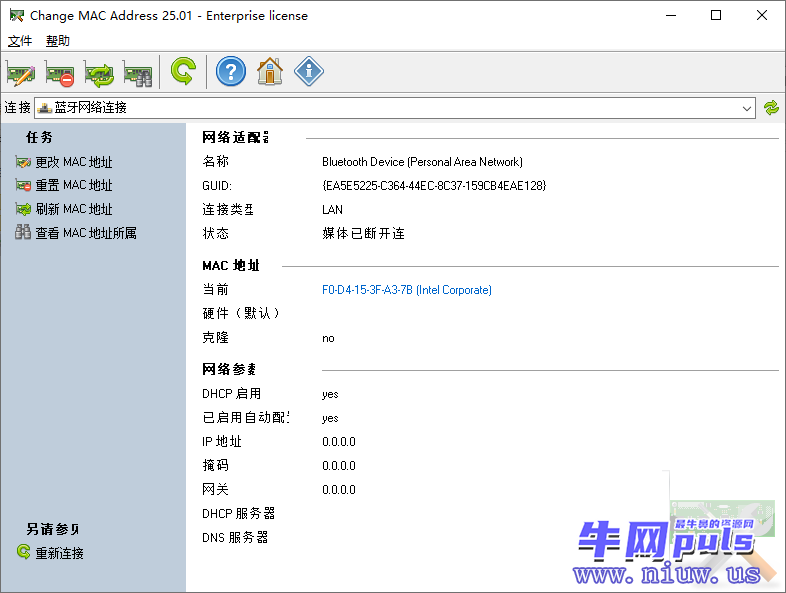The height and width of the screenshot is (593, 786).
Task: Click the 查看 MAC 地址所属 task link
Action: 86,233
